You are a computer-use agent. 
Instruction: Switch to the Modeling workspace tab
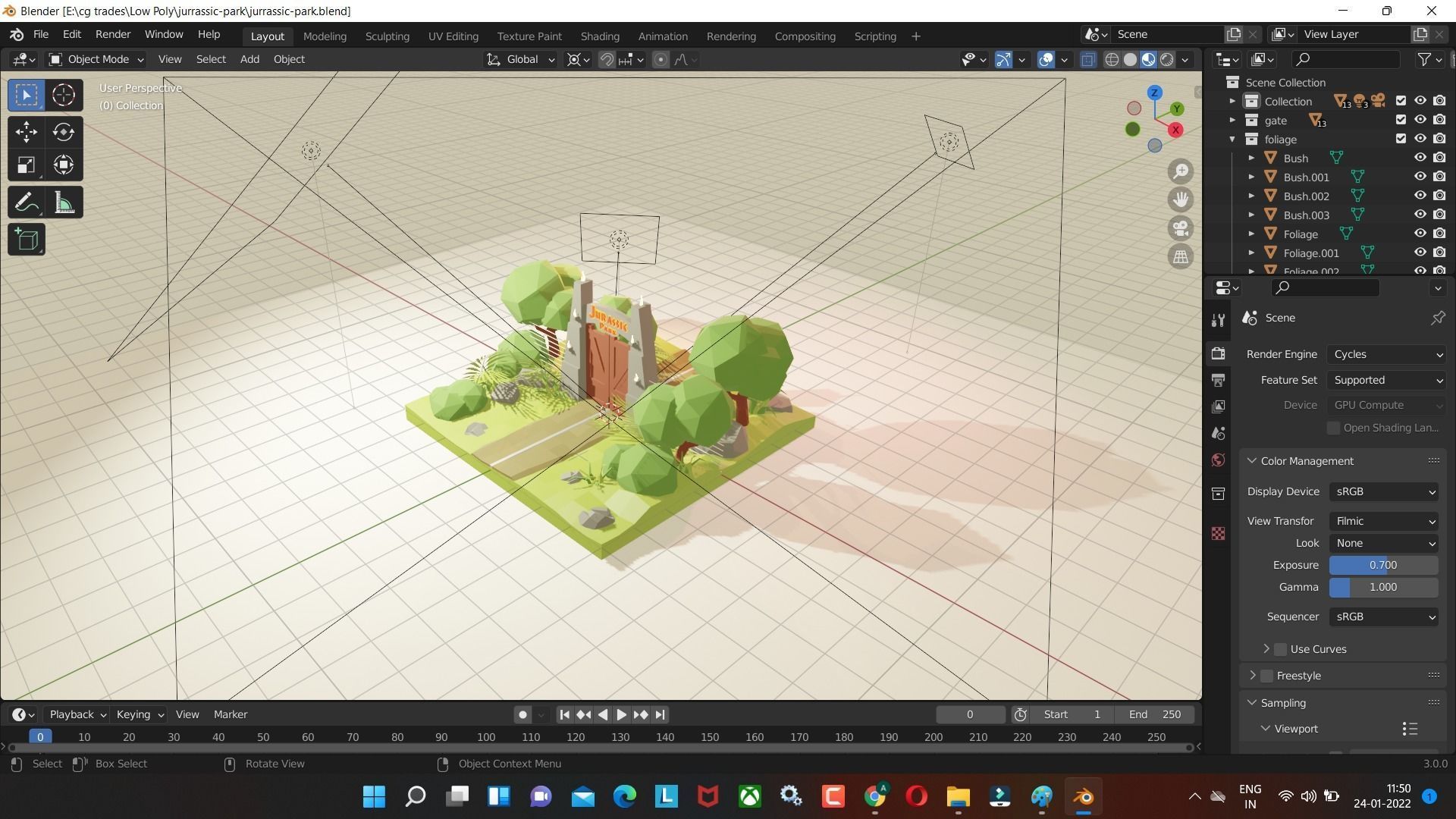coord(325,36)
